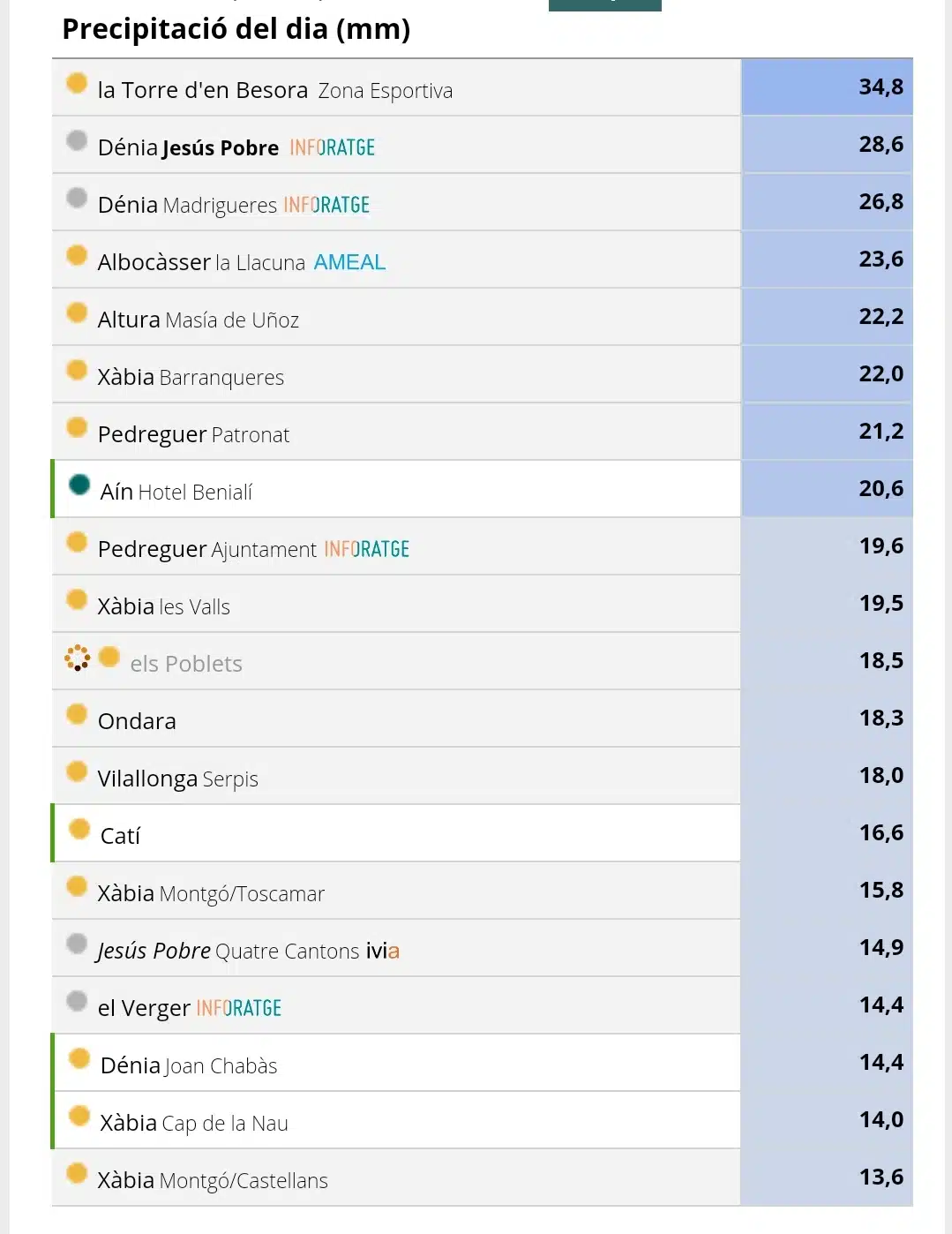Open Vilallonga Serpis station details
The image size is (952, 1234).
pos(177,779)
